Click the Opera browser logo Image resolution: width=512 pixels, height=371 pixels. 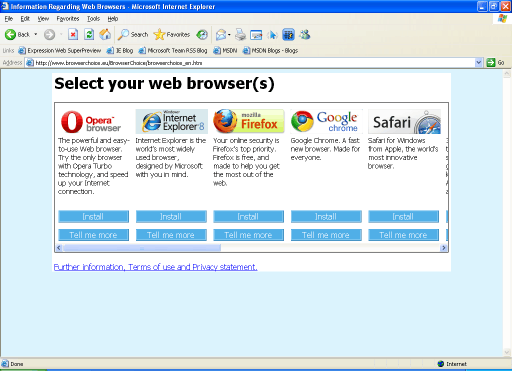pos(91,122)
